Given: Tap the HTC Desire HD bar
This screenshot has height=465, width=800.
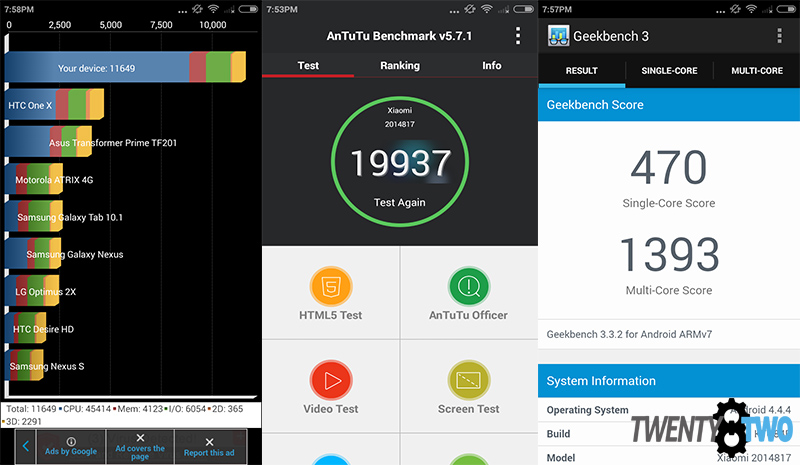Looking at the screenshot, I should tap(26, 328).
